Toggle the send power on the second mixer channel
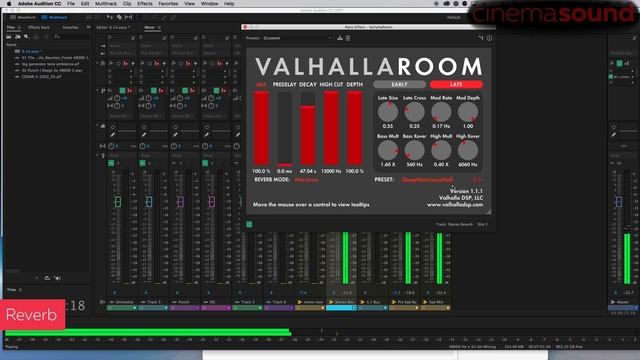 (154, 90)
